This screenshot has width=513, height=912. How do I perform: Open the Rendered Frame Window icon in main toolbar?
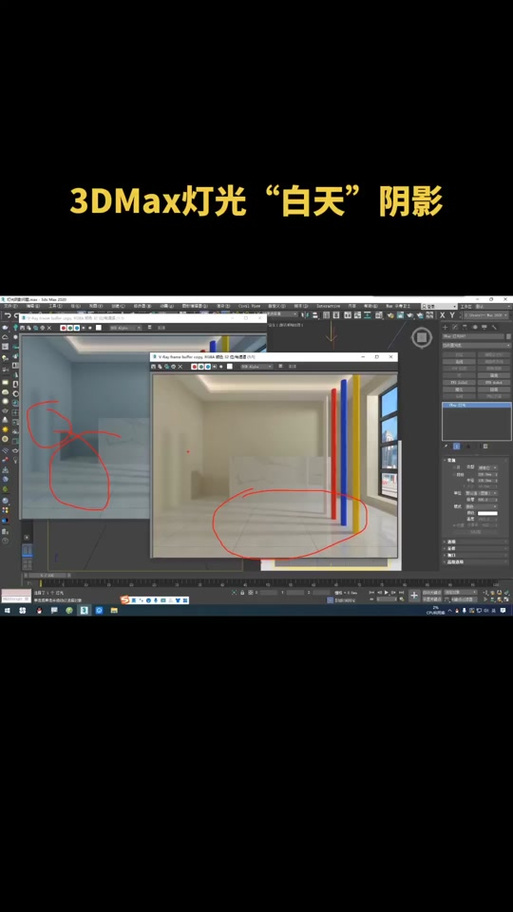[400, 315]
